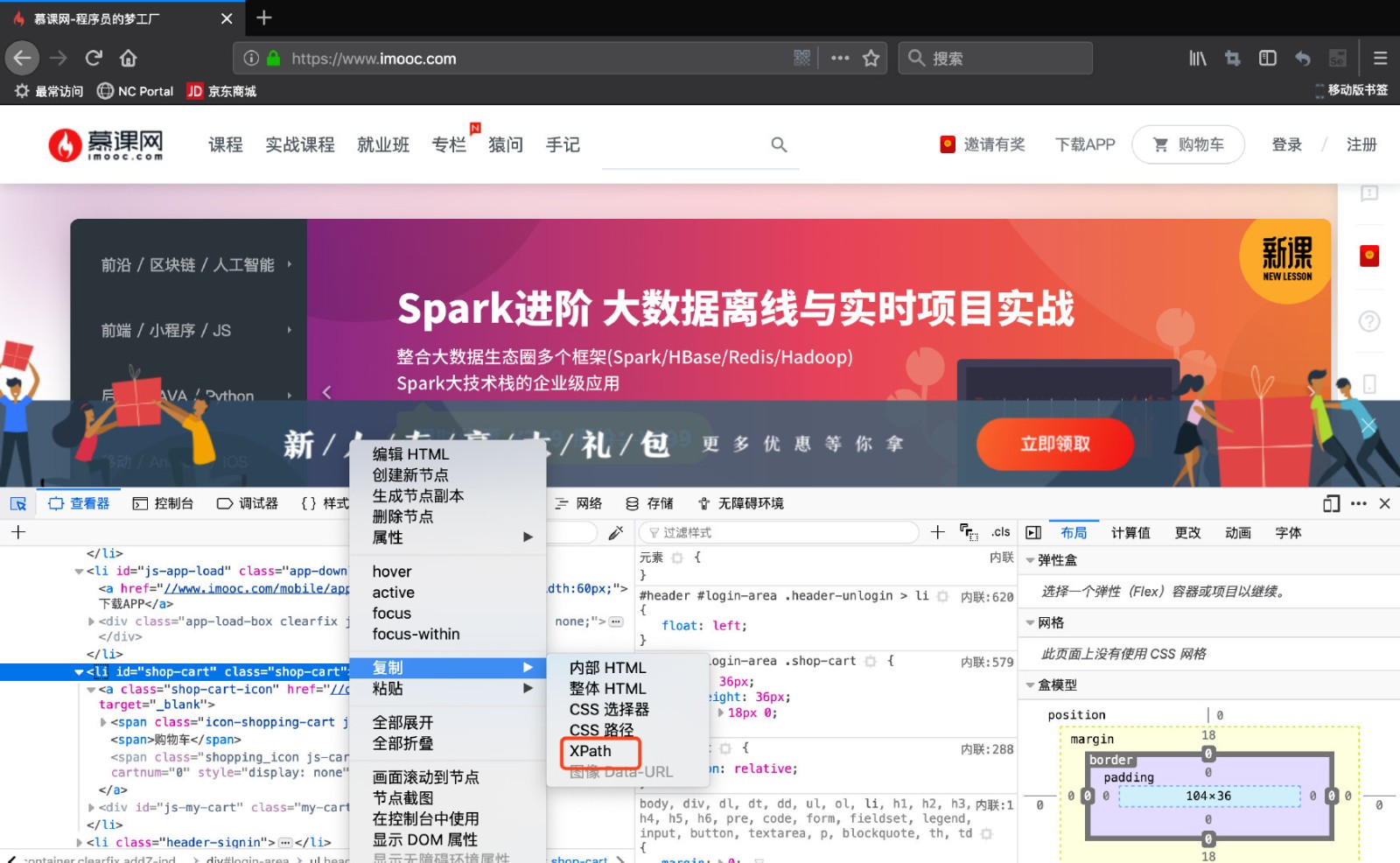Click the 立即领取 promotion button
Viewport: 1400px width, 863px height.
(1055, 445)
